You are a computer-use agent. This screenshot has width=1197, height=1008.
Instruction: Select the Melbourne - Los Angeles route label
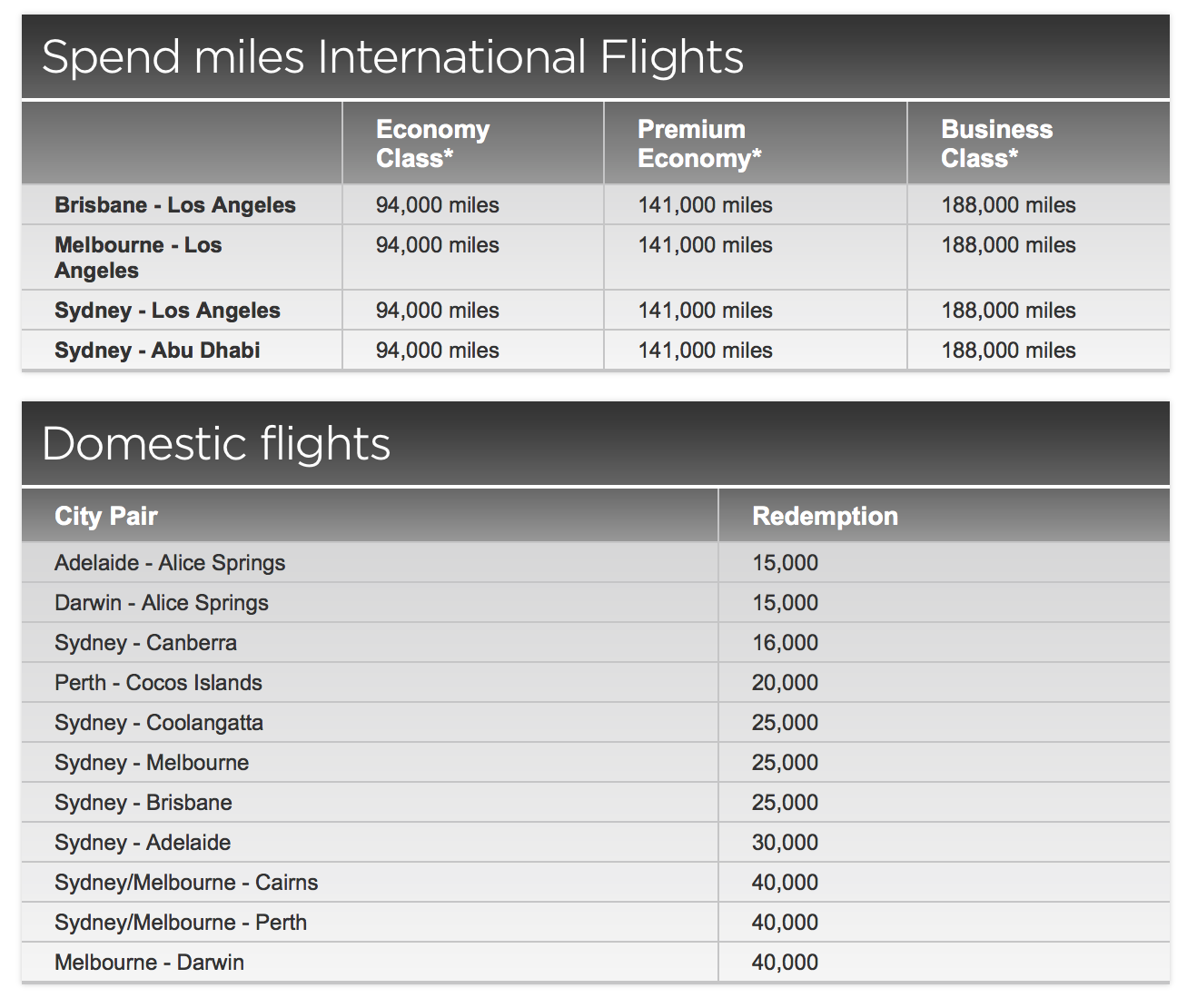tap(138, 258)
